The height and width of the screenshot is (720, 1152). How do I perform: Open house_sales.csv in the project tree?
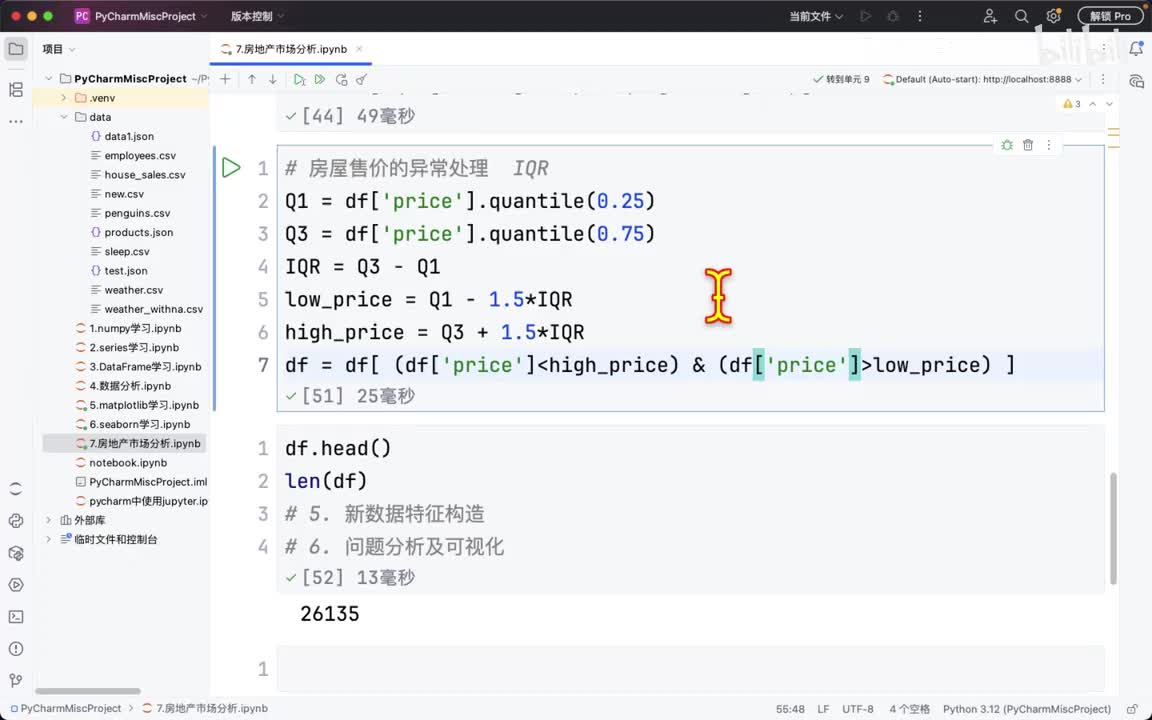[145, 175]
